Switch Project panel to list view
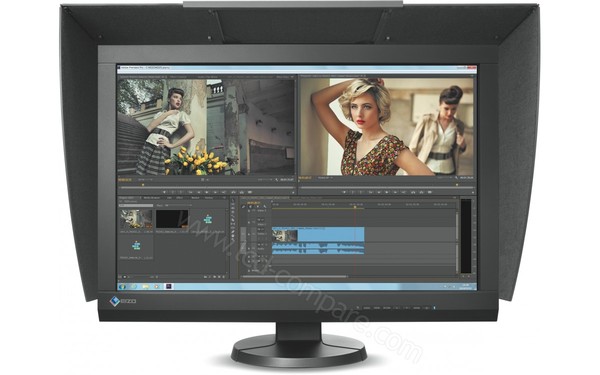The image size is (600, 375). (120, 277)
